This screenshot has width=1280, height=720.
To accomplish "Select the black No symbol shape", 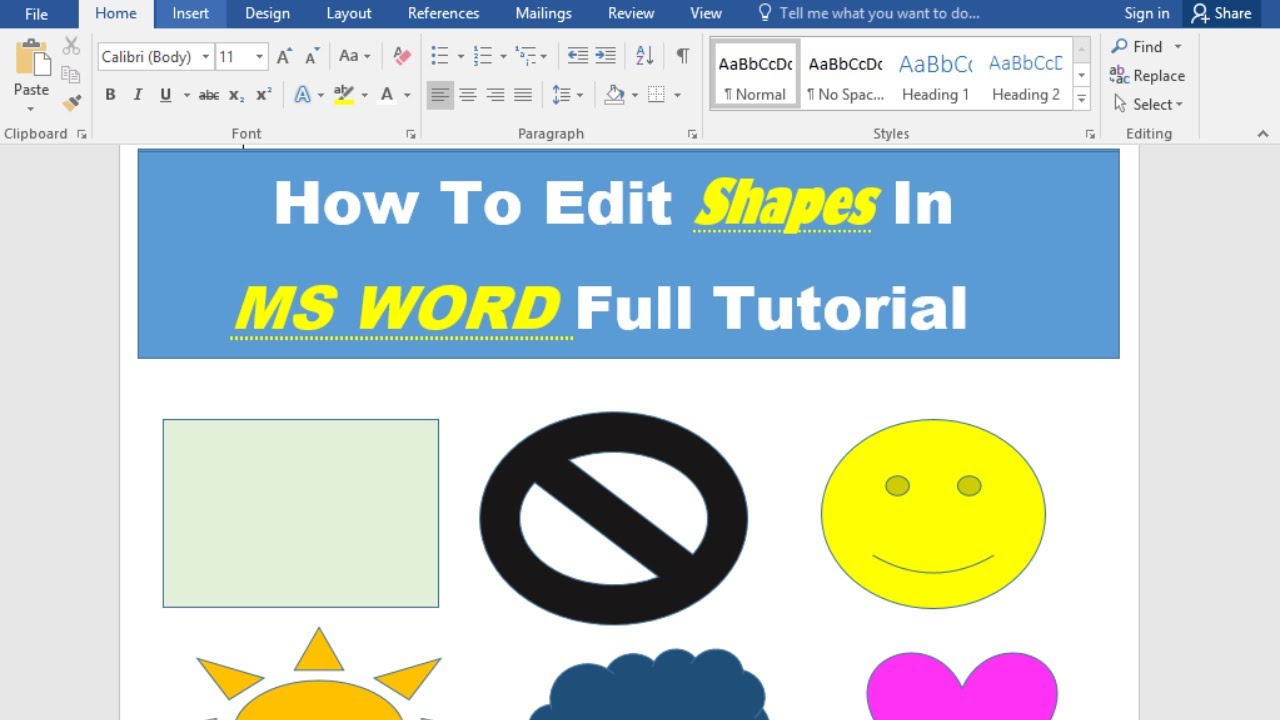I will 614,518.
